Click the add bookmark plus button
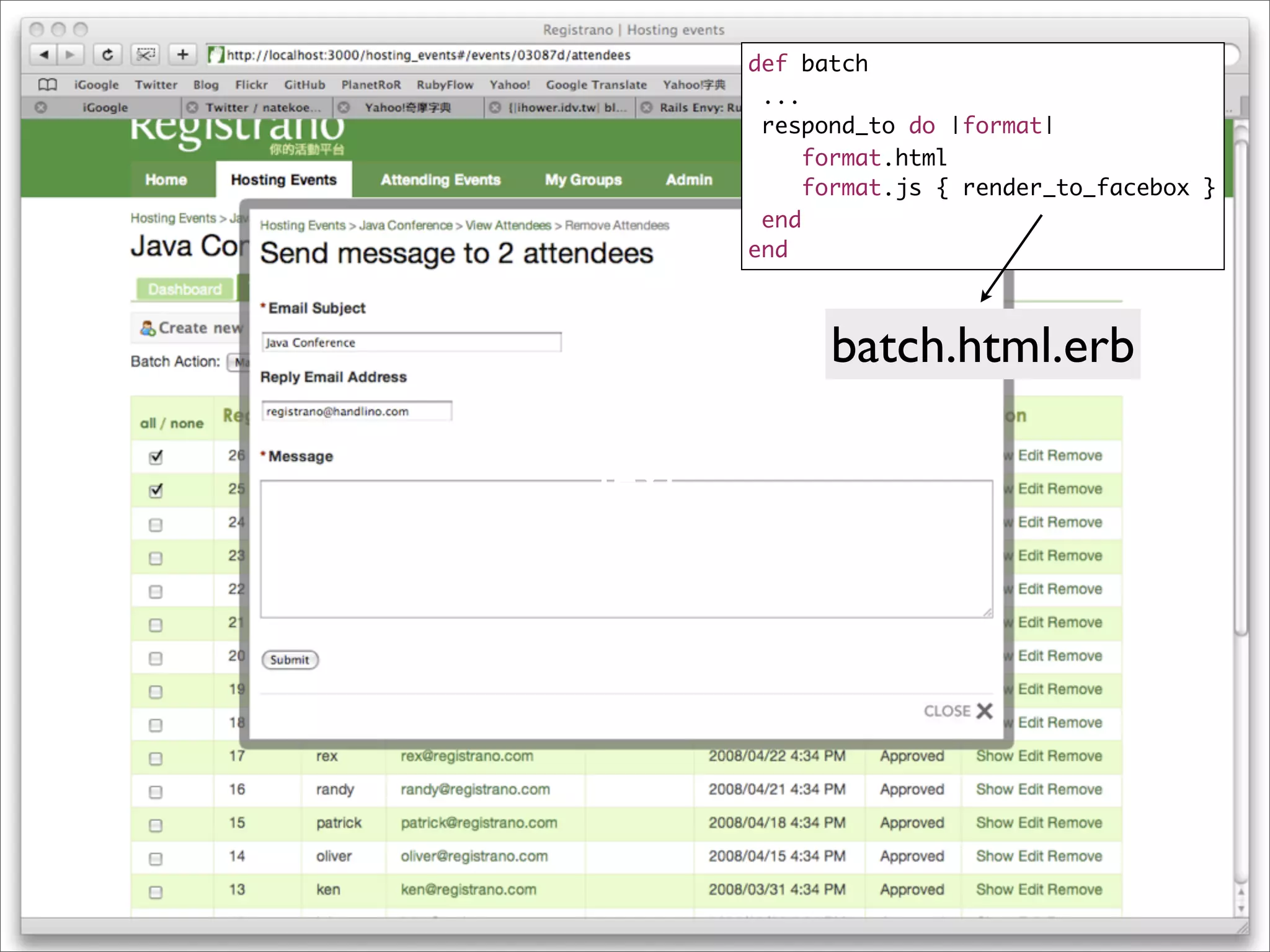1270x952 pixels. (x=182, y=55)
